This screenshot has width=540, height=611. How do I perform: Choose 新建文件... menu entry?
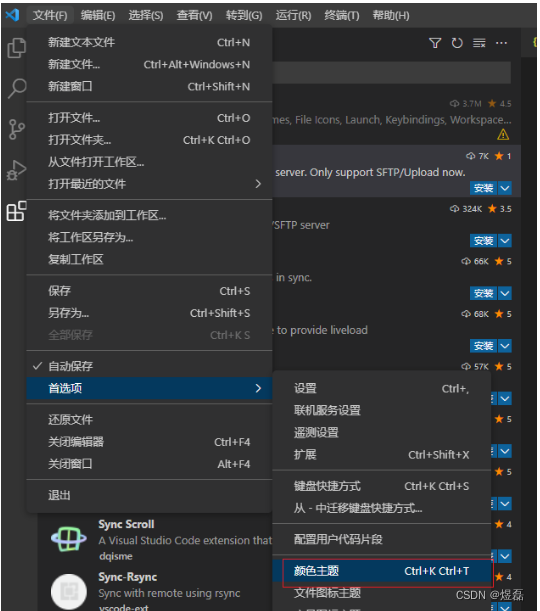[x=149, y=64]
